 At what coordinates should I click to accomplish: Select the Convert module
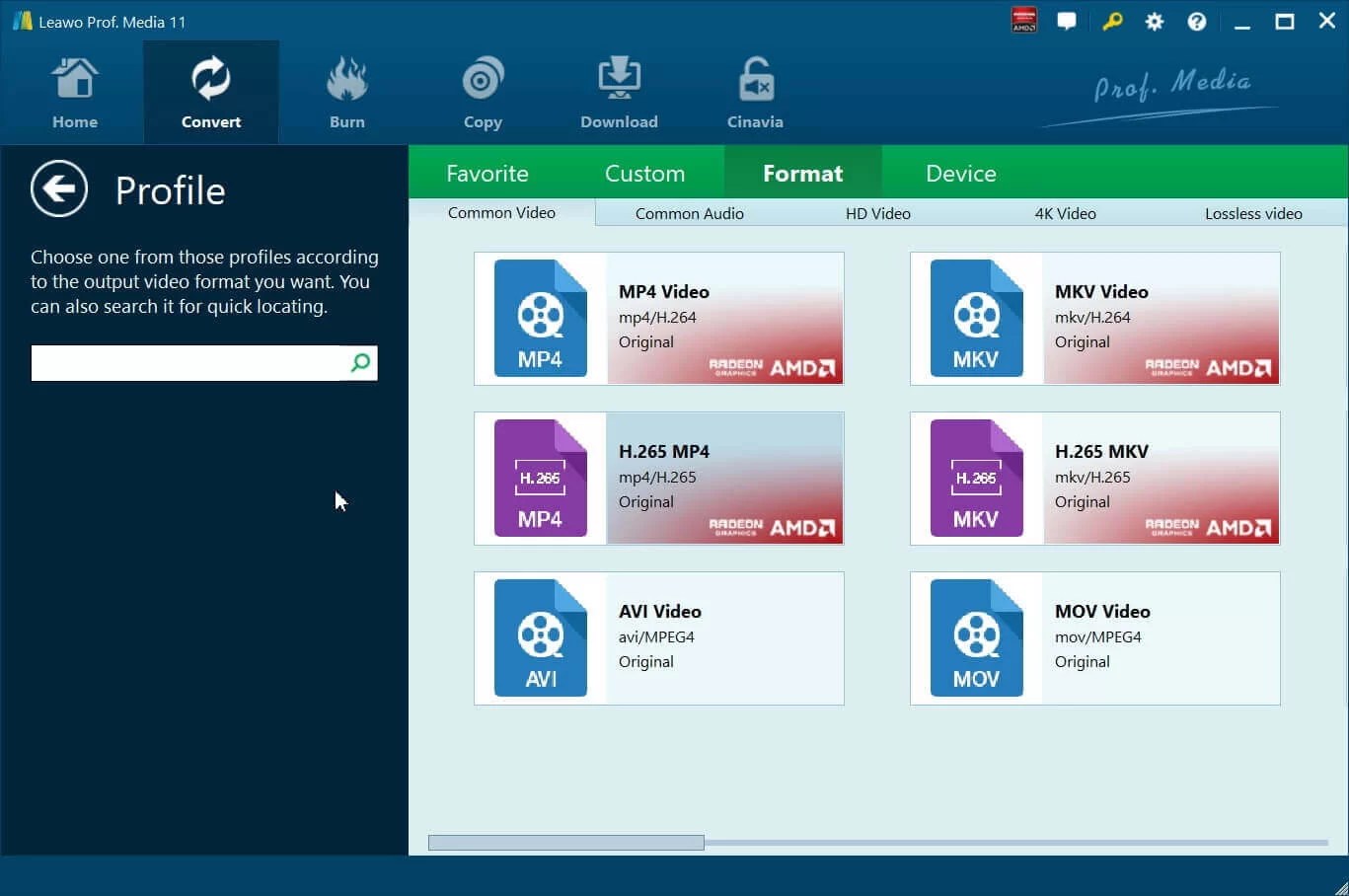click(x=210, y=92)
